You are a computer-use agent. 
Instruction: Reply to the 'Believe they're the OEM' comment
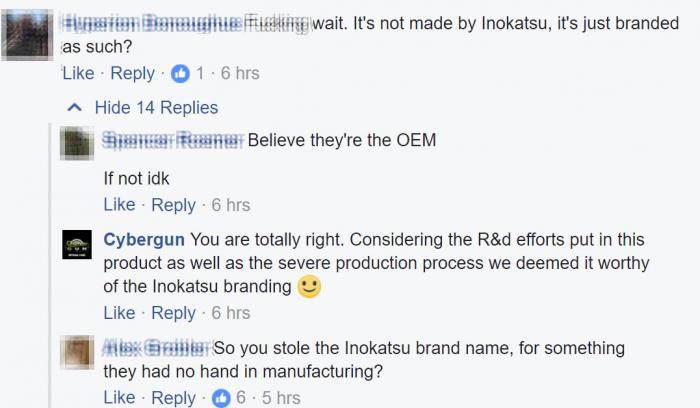point(173,205)
